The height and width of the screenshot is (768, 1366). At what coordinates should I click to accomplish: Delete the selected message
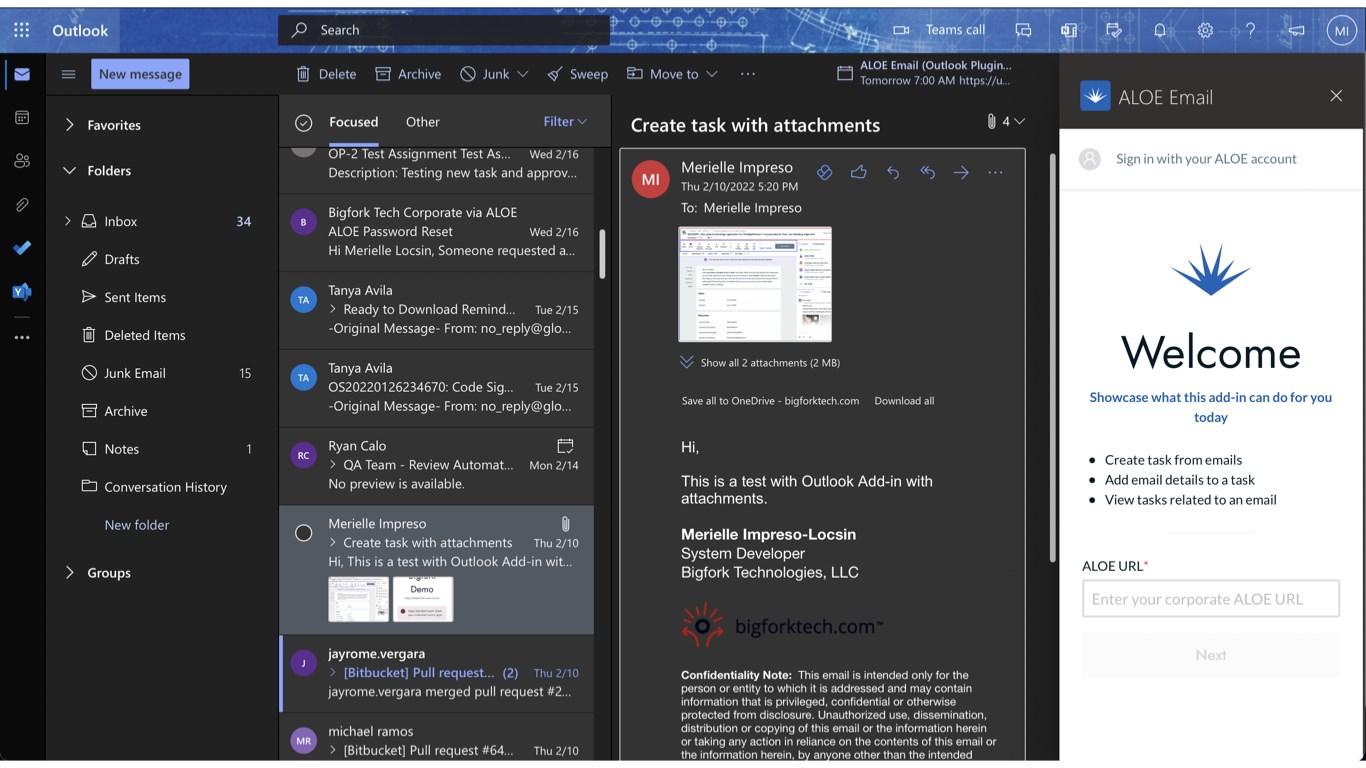(x=326, y=74)
